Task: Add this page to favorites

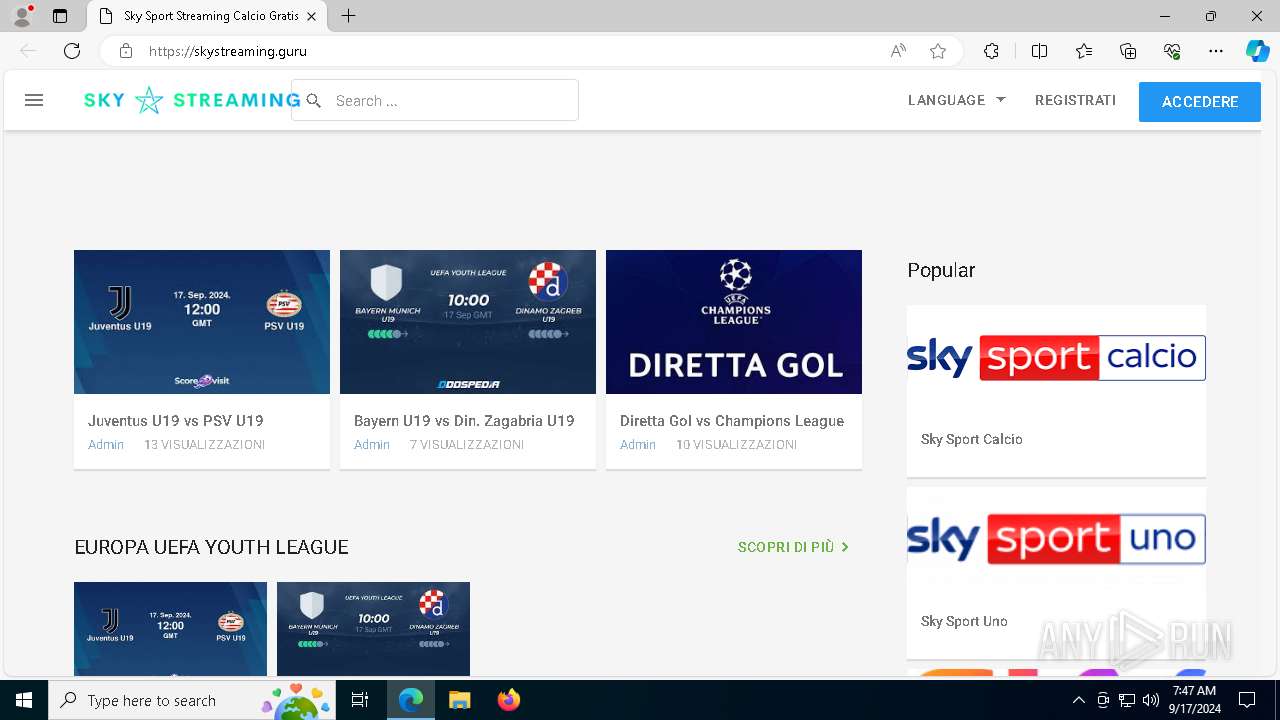Action: click(x=938, y=51)
